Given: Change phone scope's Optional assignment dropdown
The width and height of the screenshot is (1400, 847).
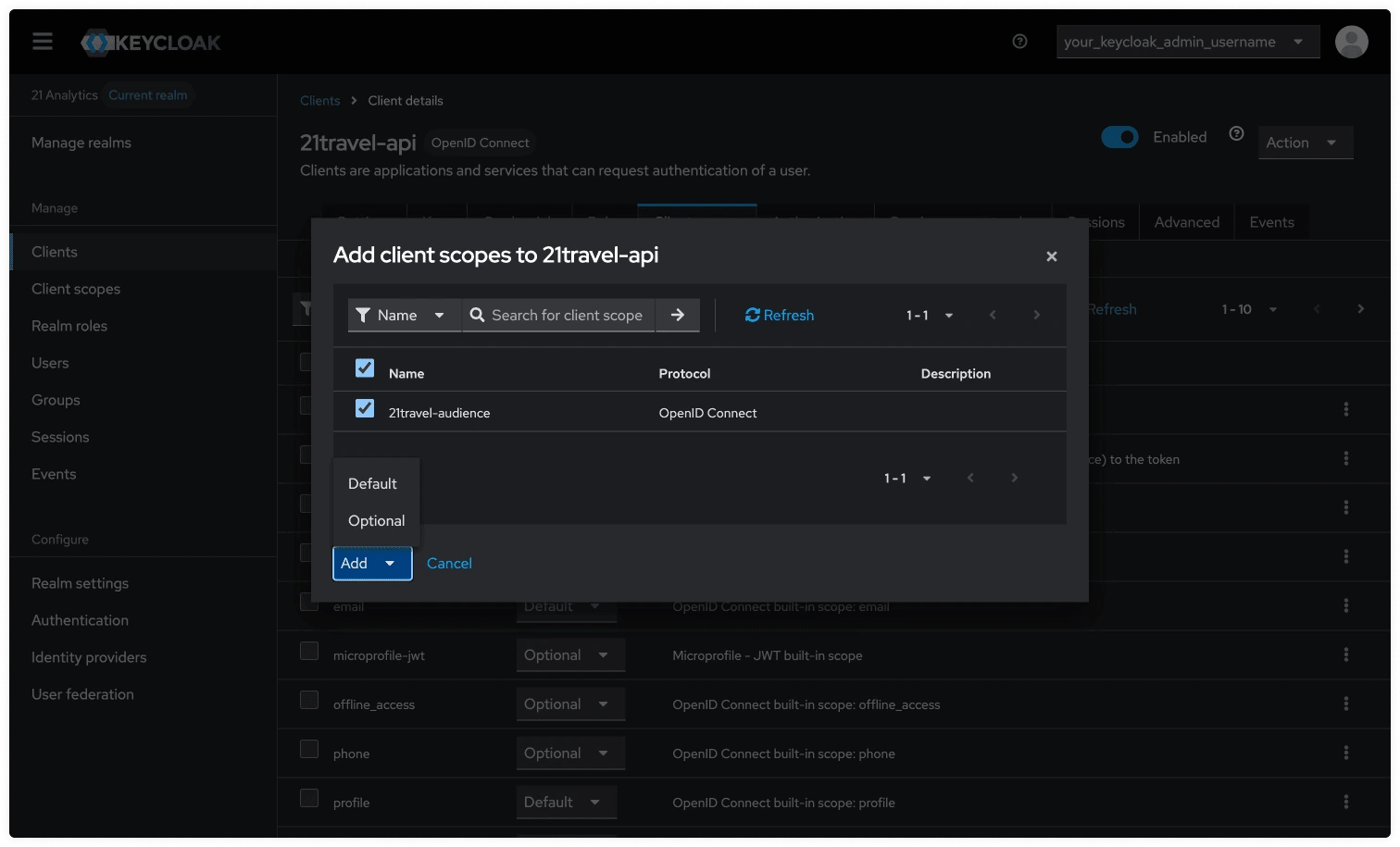Looking at the screenshot, I should 569,753.
